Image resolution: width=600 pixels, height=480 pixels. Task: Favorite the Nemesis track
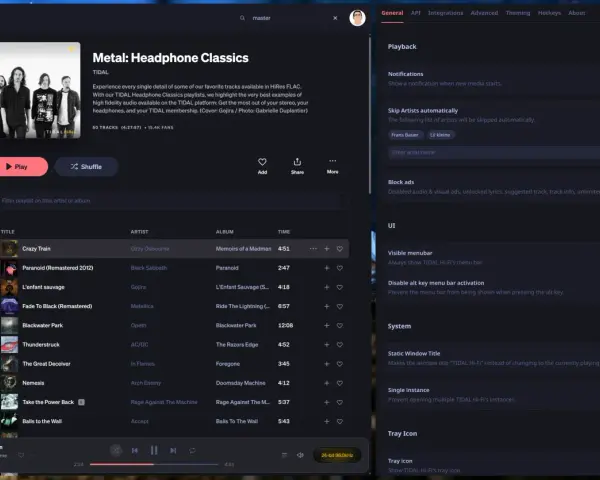(x=340, y=383)
